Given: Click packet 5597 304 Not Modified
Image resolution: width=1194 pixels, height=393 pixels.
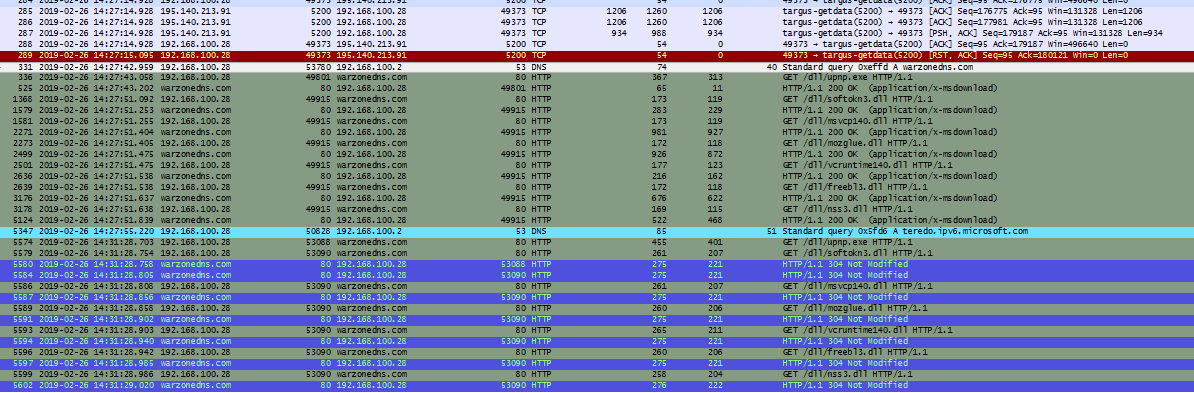Looking at the screenshot, I should [x=597, y=363].
